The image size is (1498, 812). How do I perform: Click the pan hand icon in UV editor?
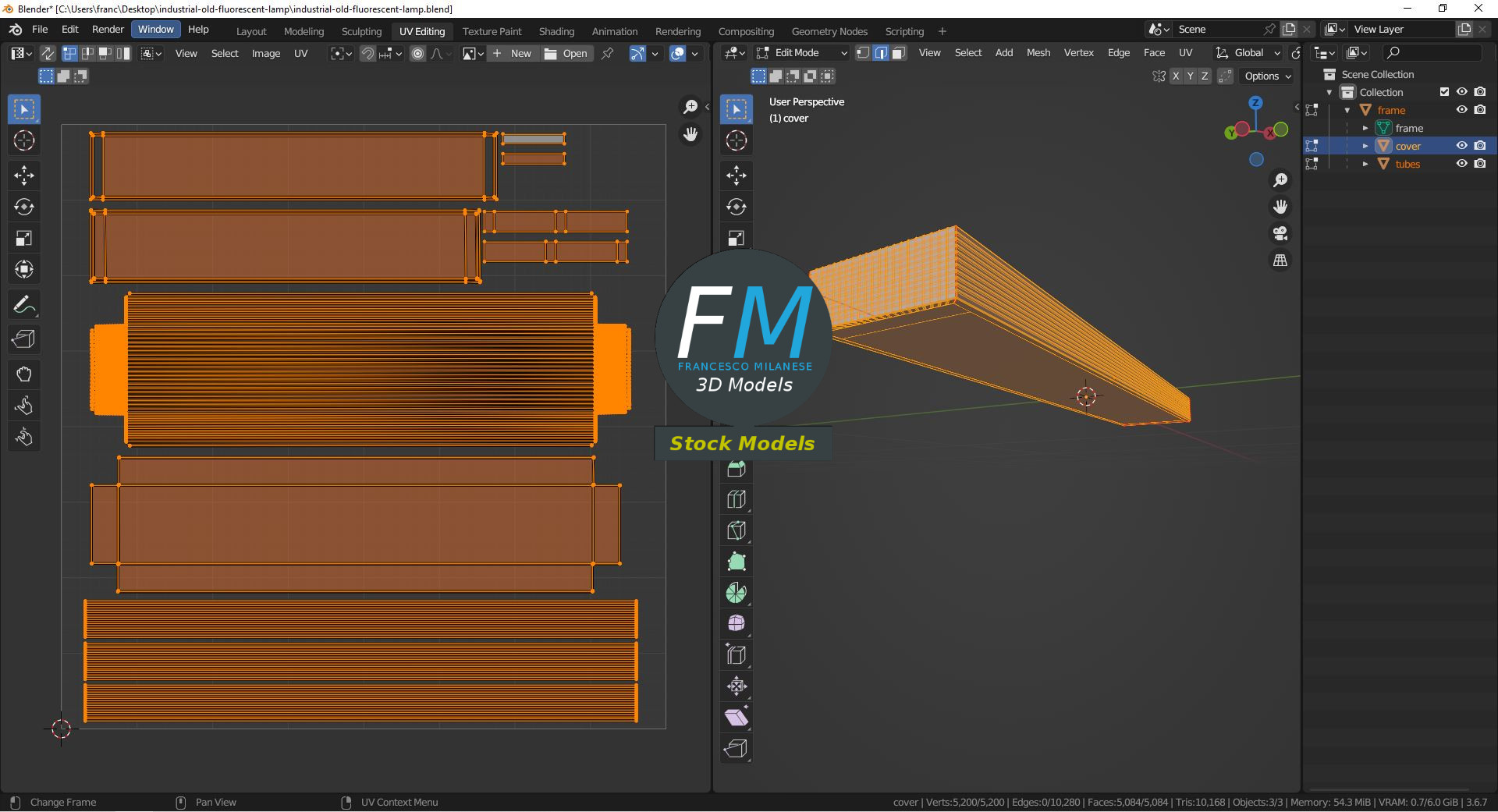(690, 134)
